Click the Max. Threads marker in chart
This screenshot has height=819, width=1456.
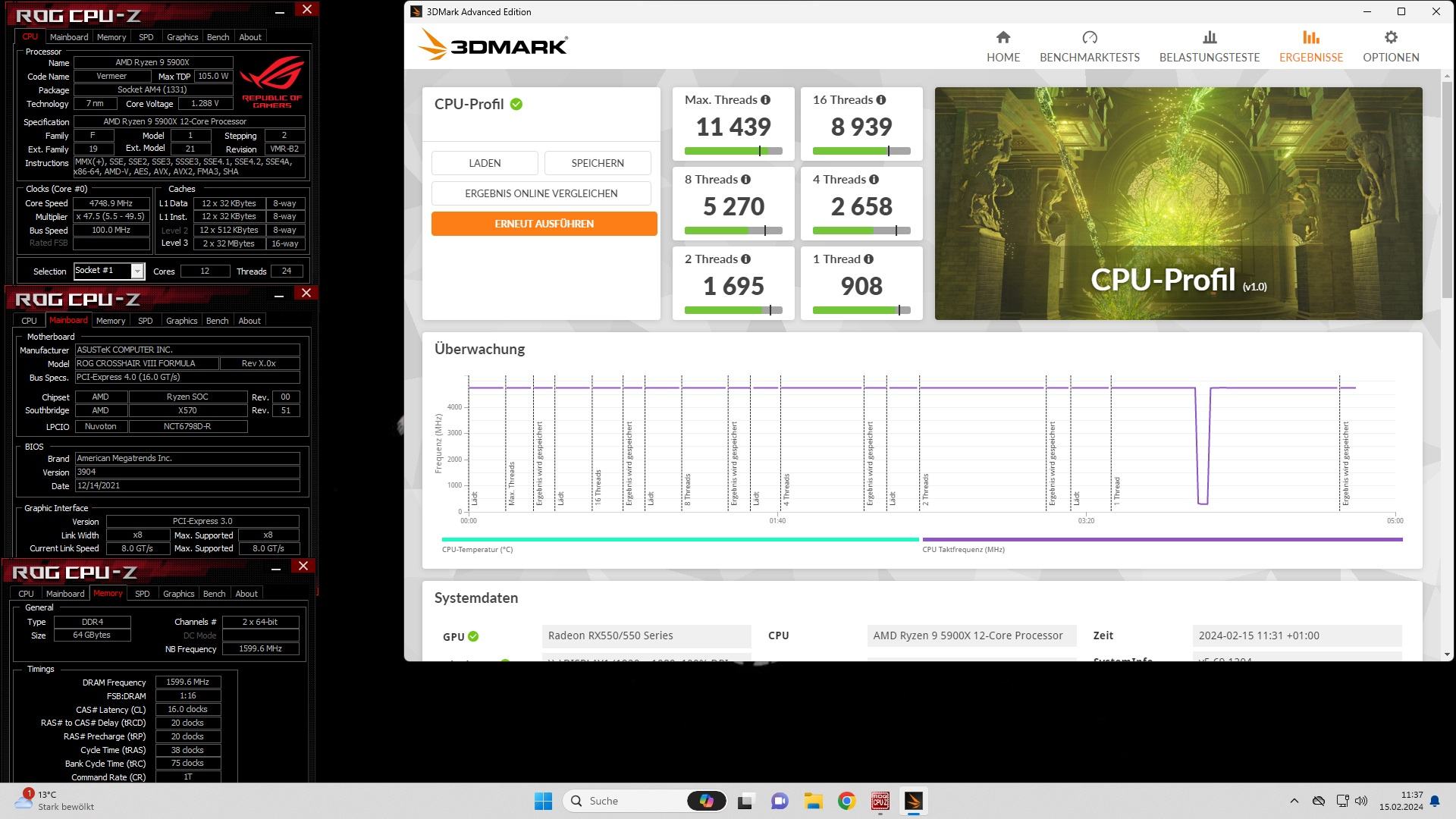512,484
